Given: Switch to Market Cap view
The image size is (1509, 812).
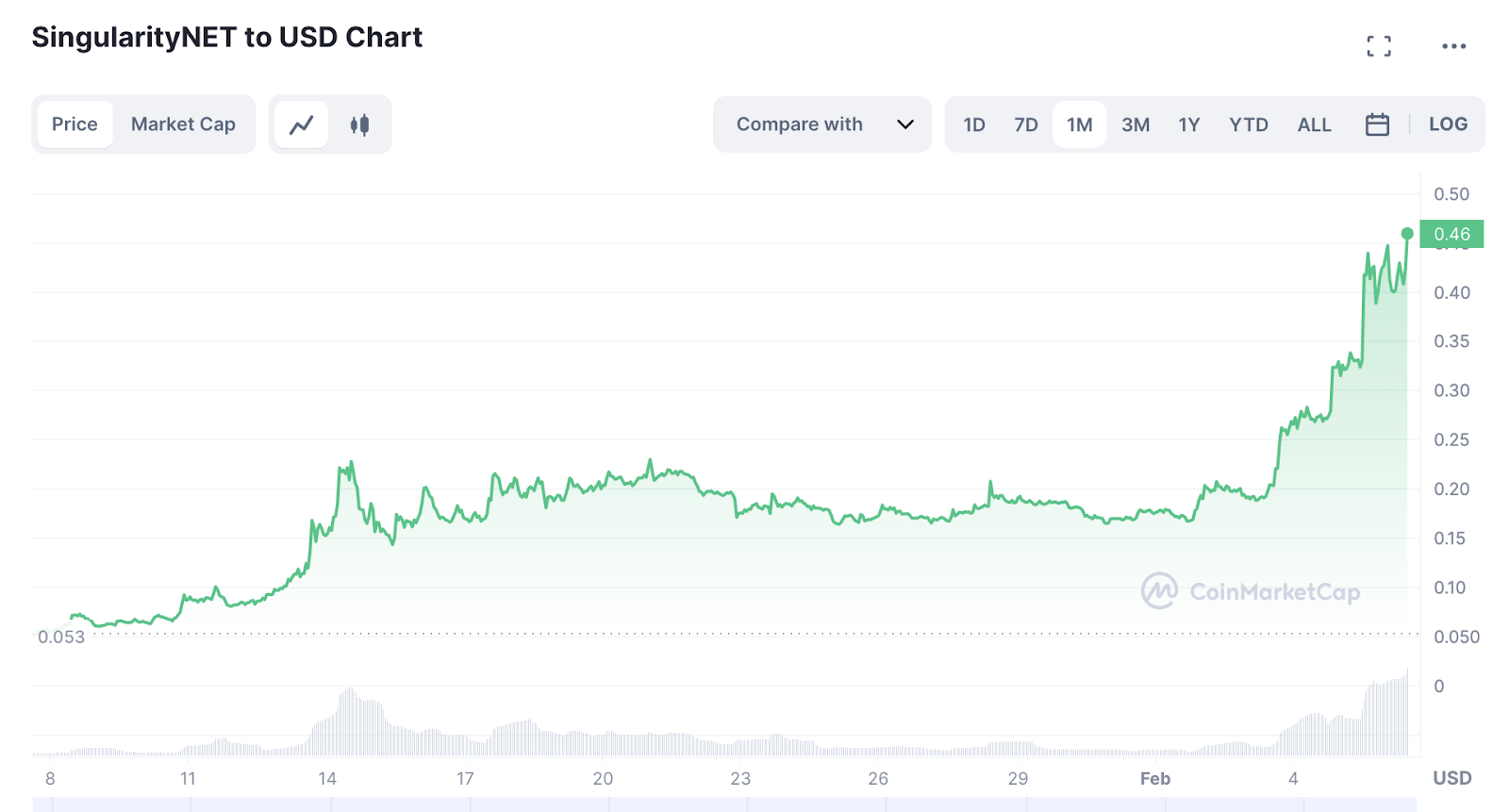Looking at the screenshot, I should tap(183, 124).
